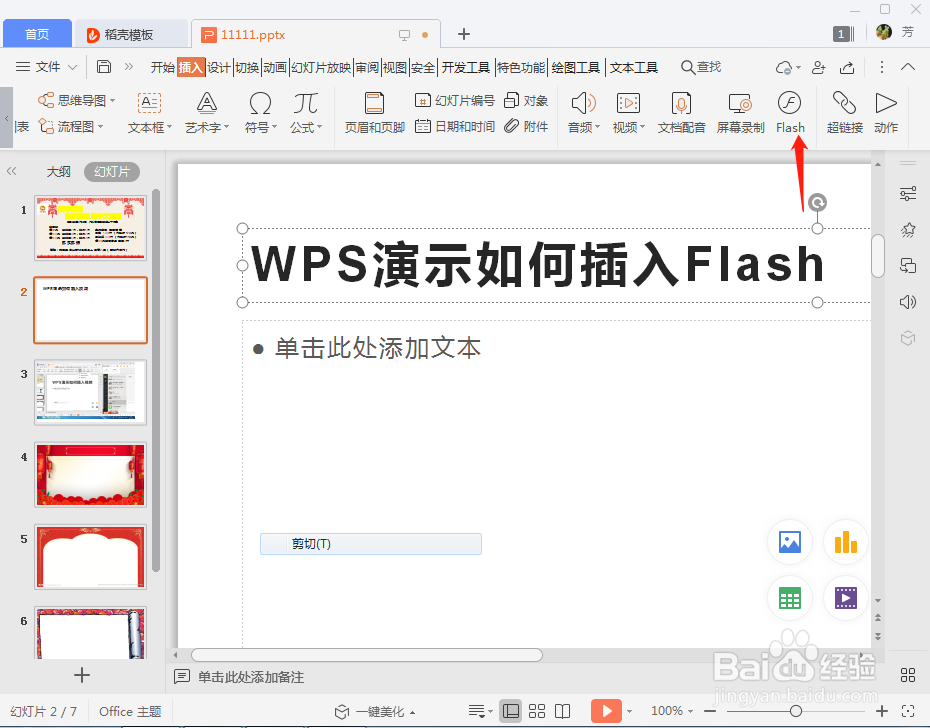Add a new slide with the plus button
The height and width of the screenshot is (728, 930).
click(x=82, y=675)
